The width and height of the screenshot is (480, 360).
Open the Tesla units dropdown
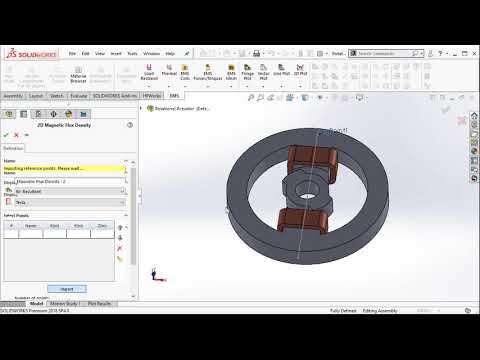(x=70, y=202)
